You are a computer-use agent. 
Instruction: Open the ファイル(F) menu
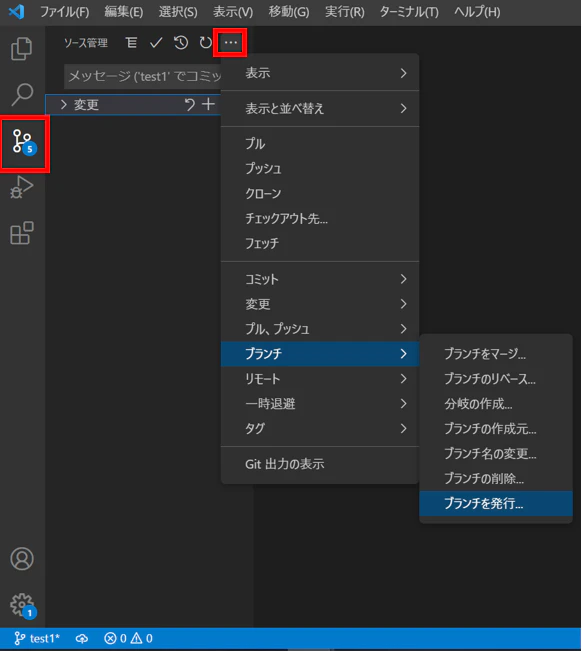tap(64, 12)
